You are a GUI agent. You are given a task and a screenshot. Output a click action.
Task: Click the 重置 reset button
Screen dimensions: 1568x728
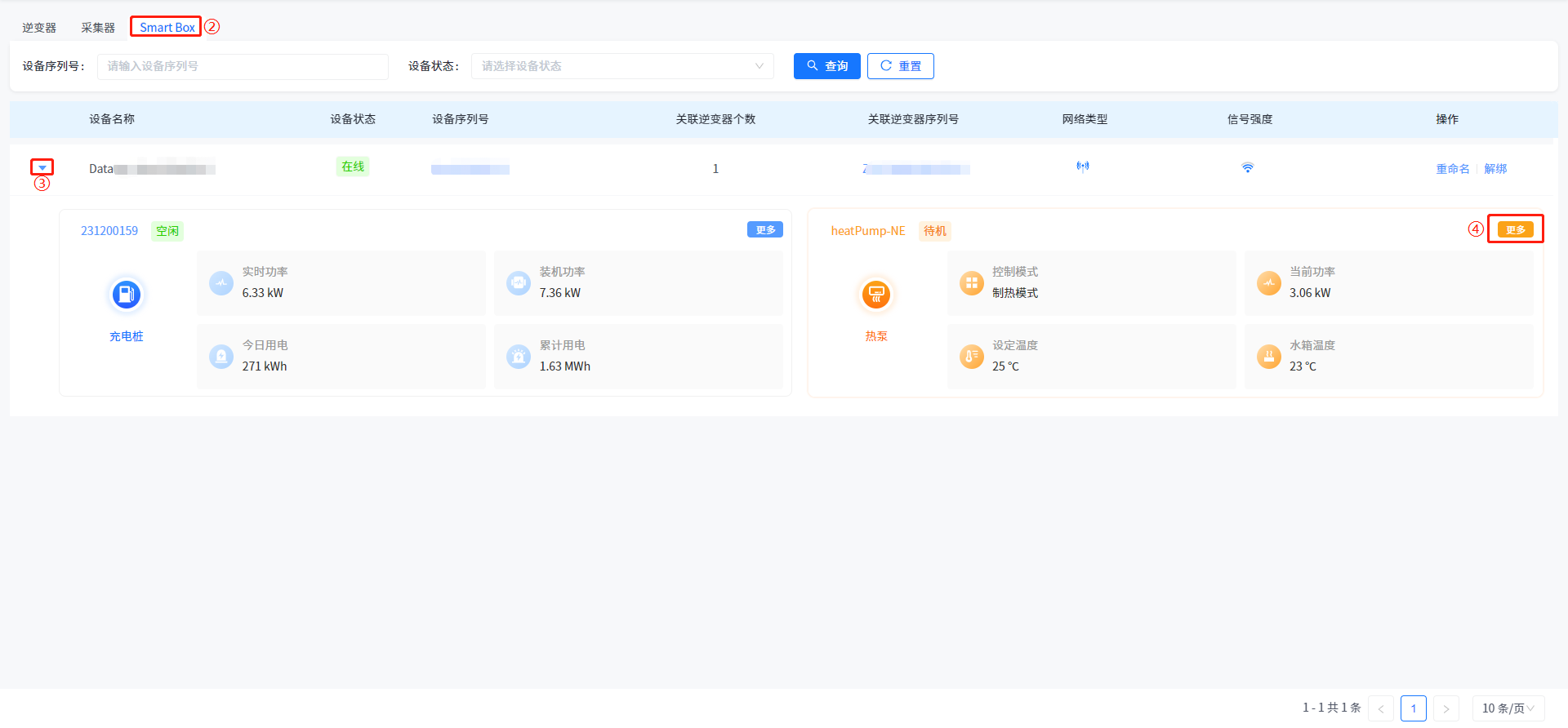click(x=900, y=66)
